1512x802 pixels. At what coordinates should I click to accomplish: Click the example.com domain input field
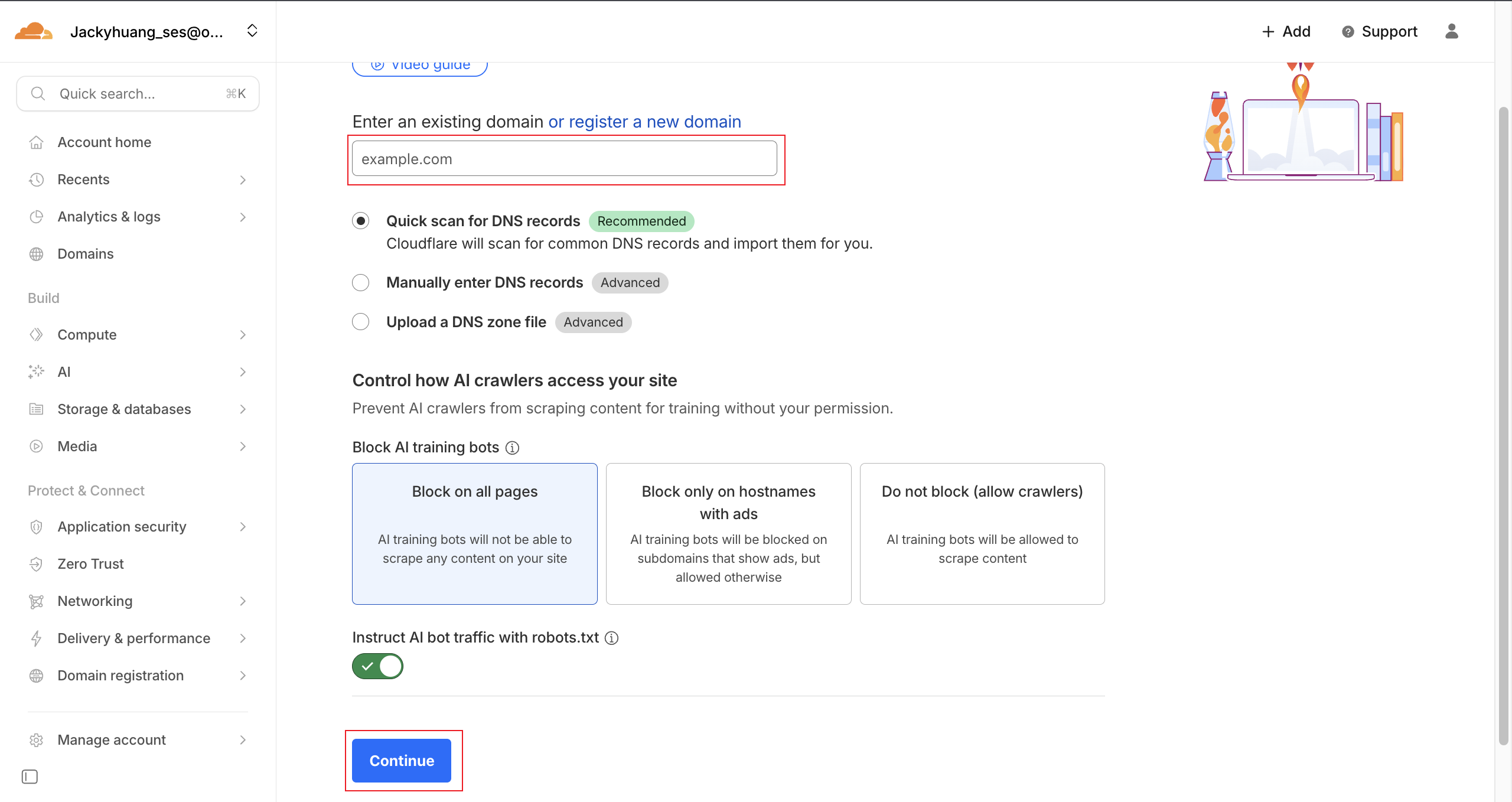[564, 159]
